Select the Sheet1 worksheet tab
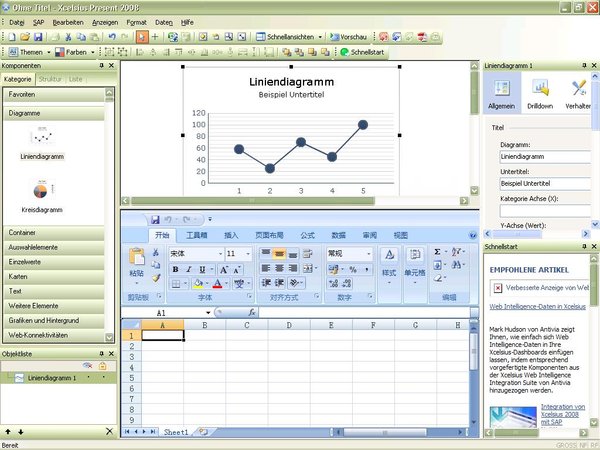Viewport: 600px width, 450px height. tap(176, 432)
